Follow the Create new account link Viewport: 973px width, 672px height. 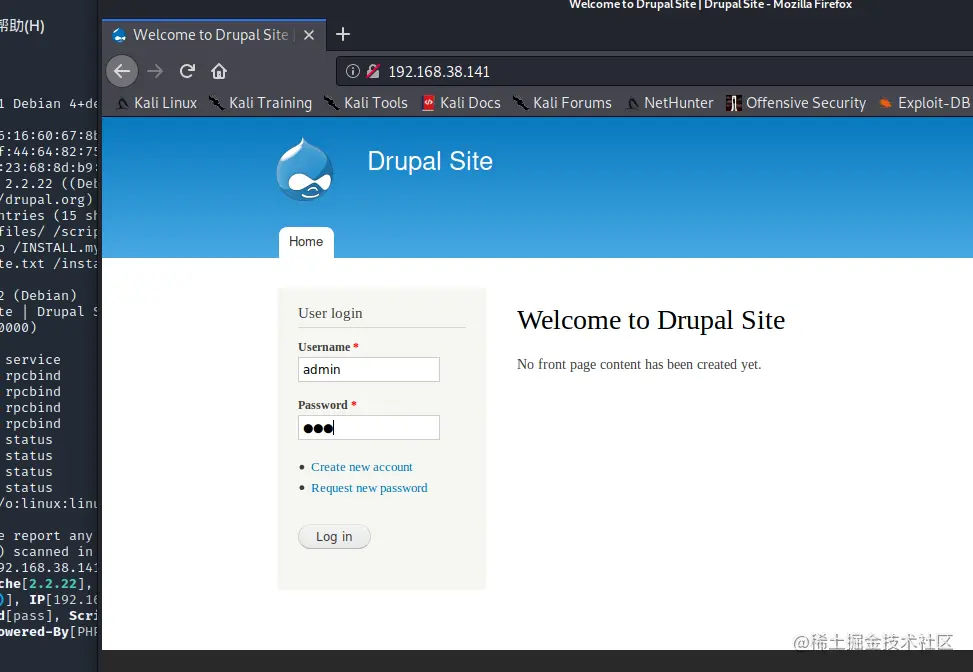click(x=362, y=467)
